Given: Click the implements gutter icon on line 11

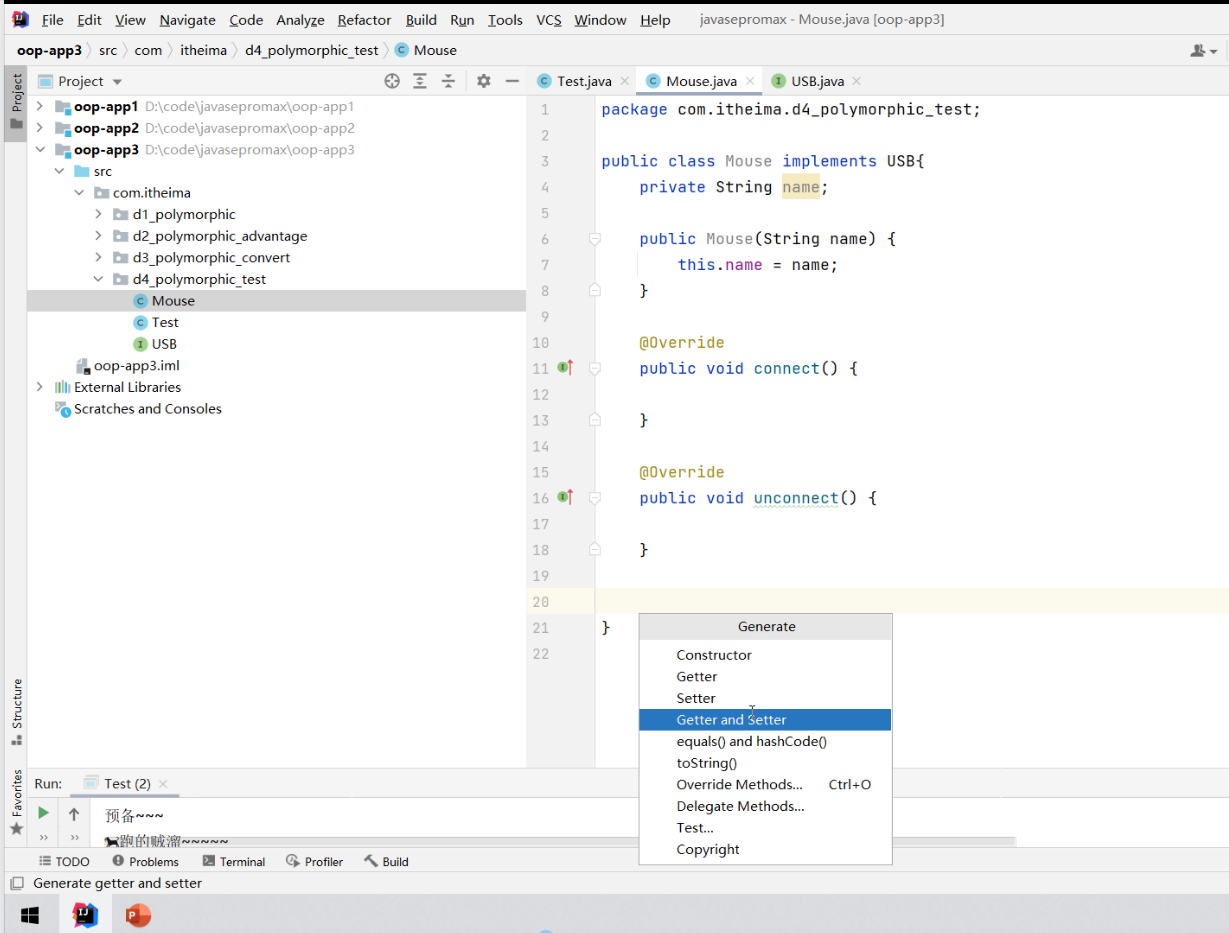Looking at the screenshot, I should pyautogui.click(x=565, y=368).
